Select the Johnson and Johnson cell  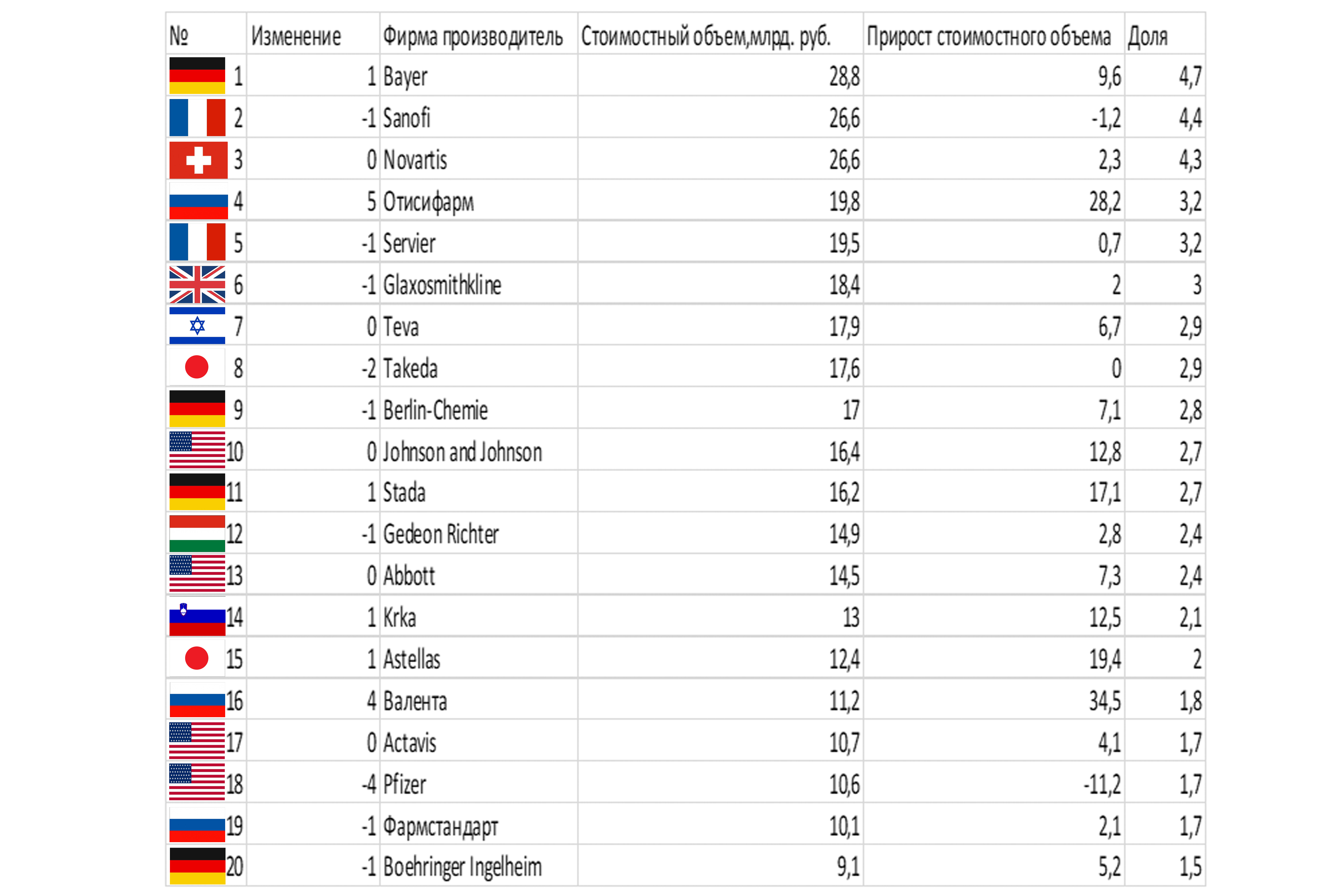pyautogui.click(x=479, y=451)
